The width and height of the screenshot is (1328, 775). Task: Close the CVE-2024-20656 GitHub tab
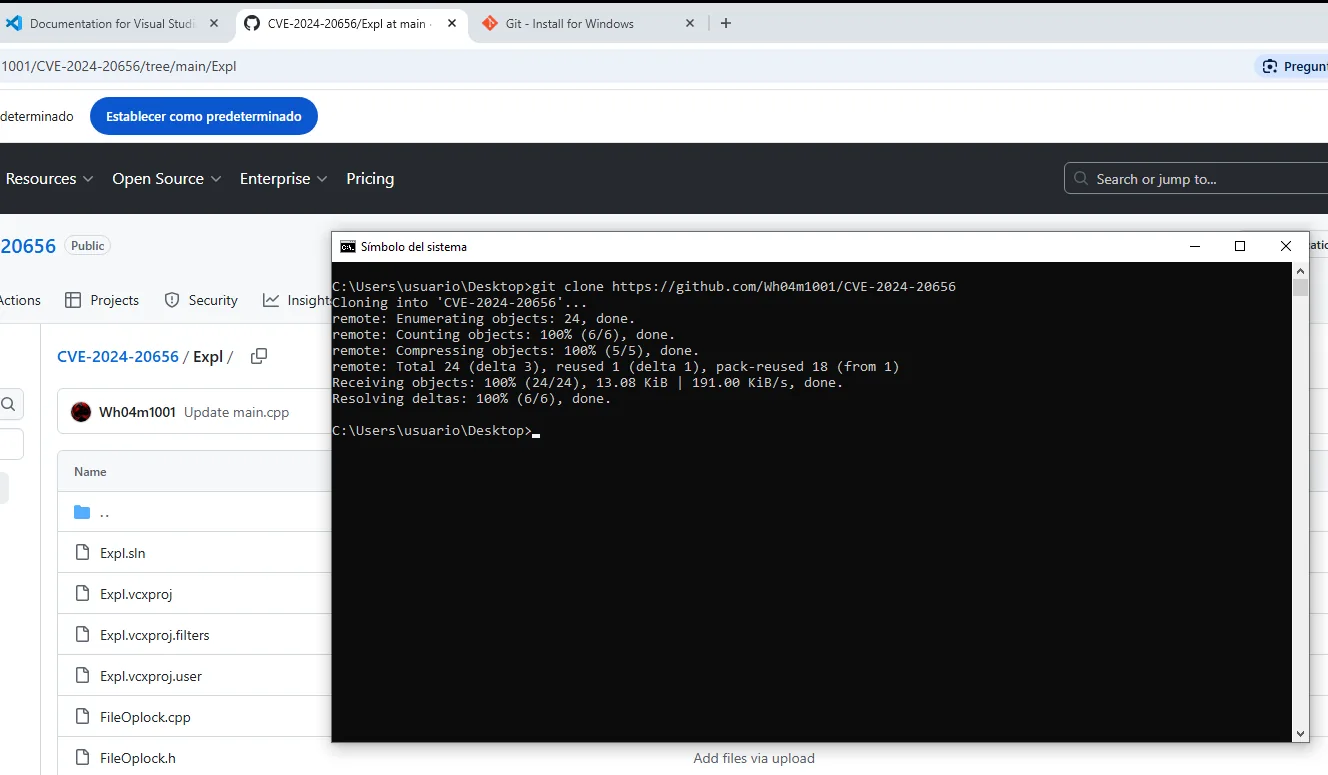(451, 23)
